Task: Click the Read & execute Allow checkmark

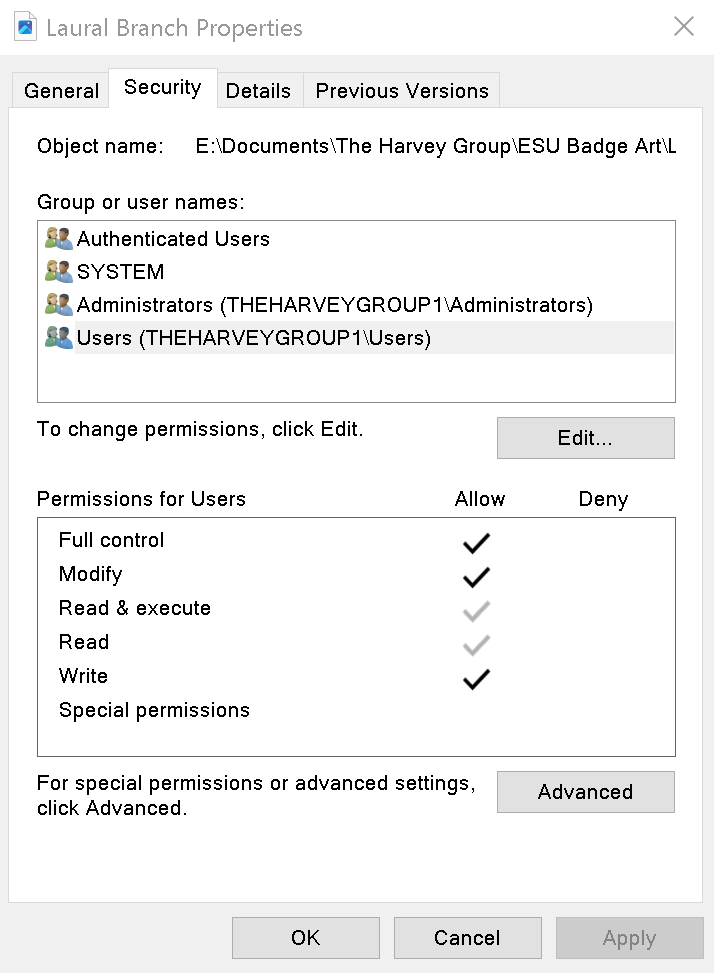Action: pos(476,610)
